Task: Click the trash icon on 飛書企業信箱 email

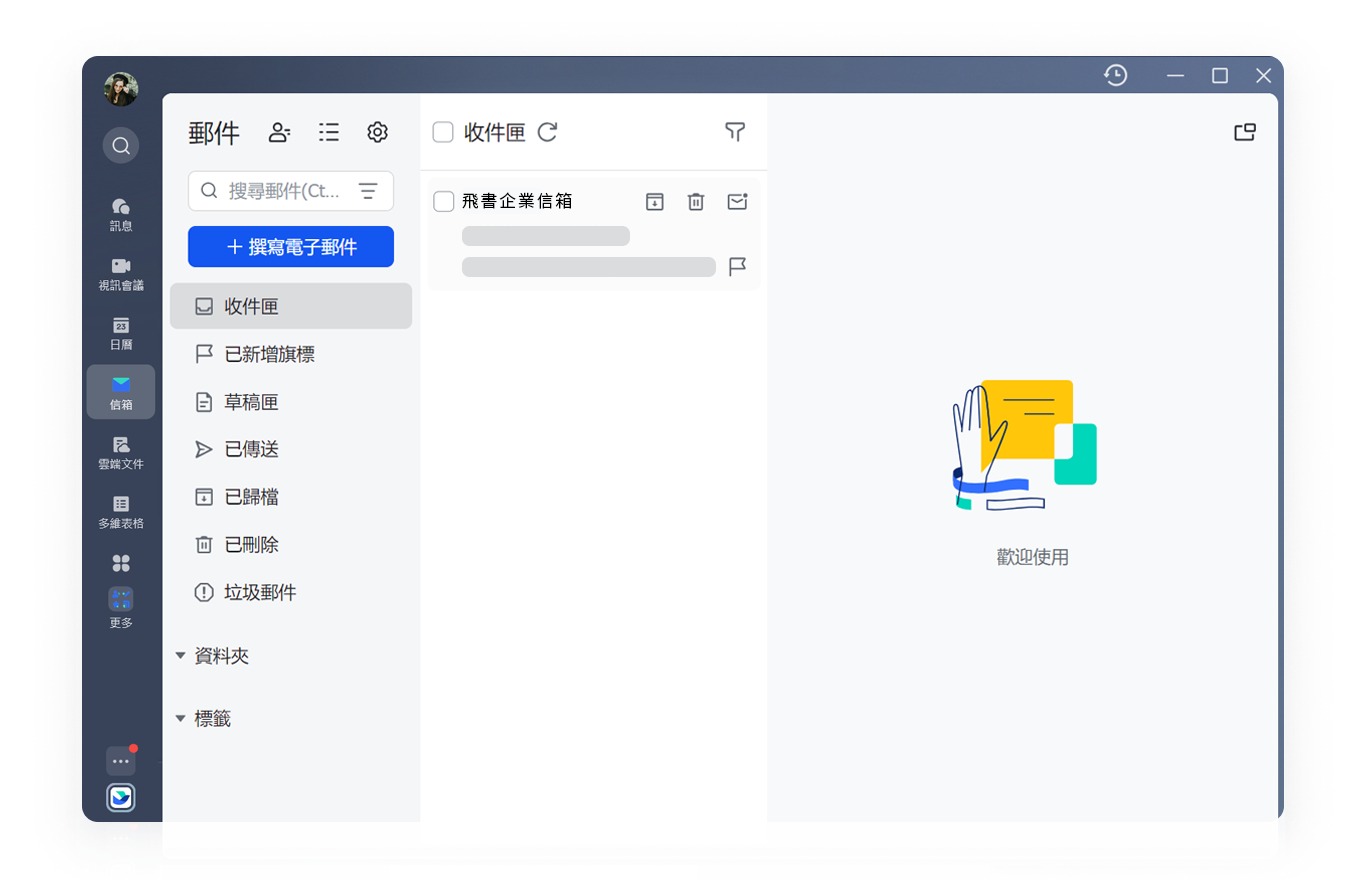Action: point(696,202)
